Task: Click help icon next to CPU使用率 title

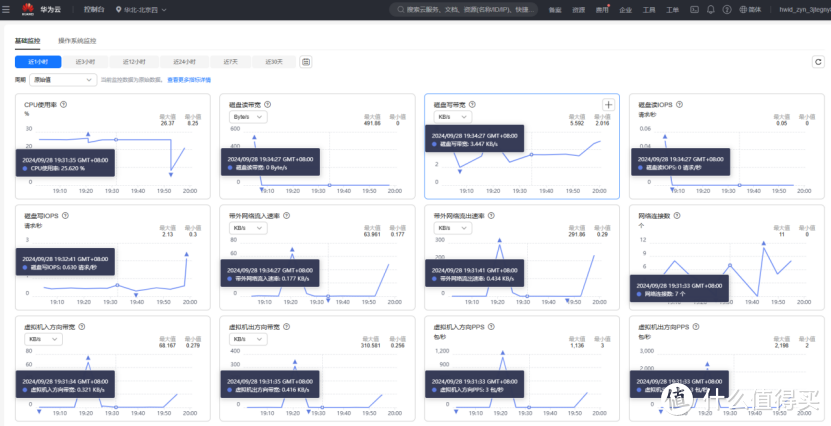Action: coord(64,104)
